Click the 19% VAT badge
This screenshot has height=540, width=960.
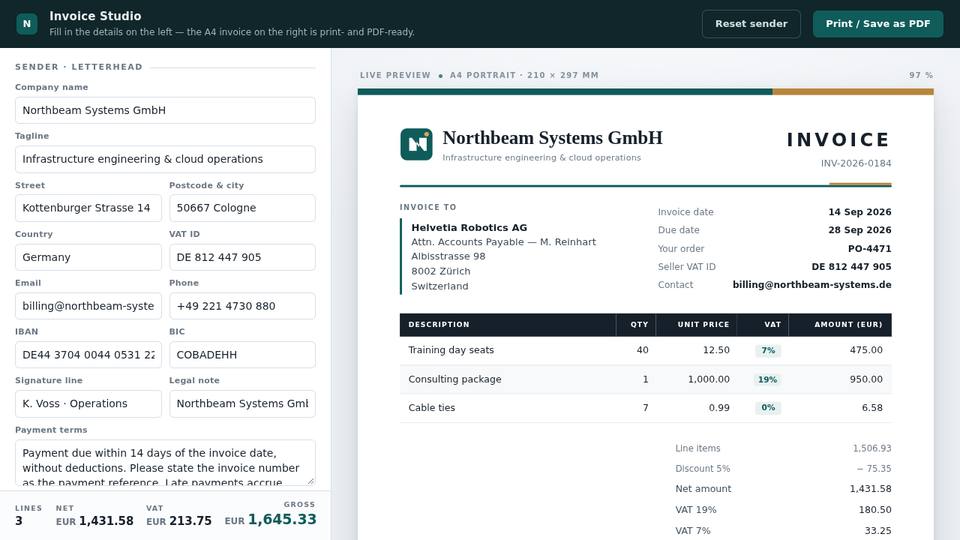tap(768, 380)
